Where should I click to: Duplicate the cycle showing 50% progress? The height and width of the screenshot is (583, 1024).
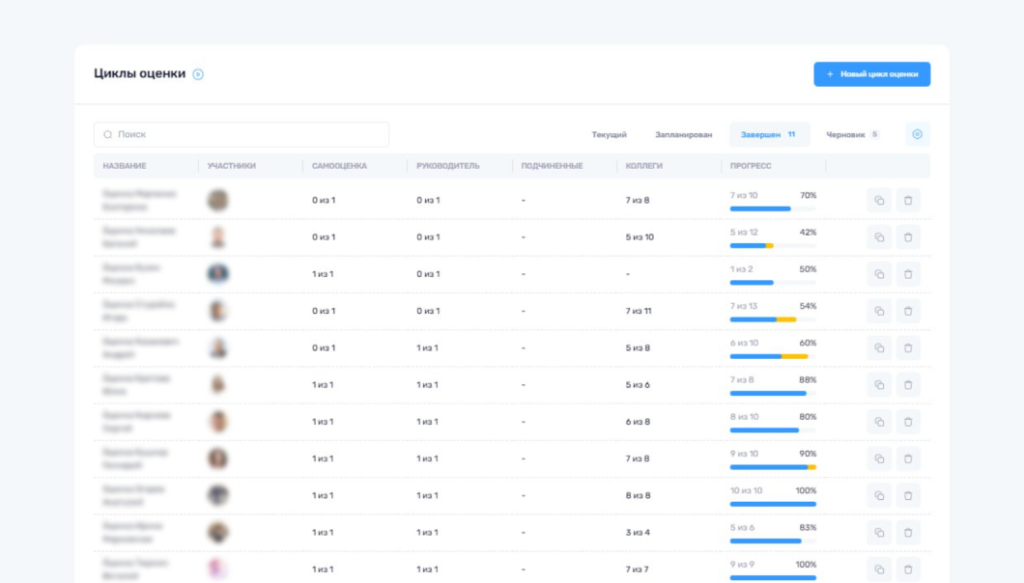click(879, 274)
